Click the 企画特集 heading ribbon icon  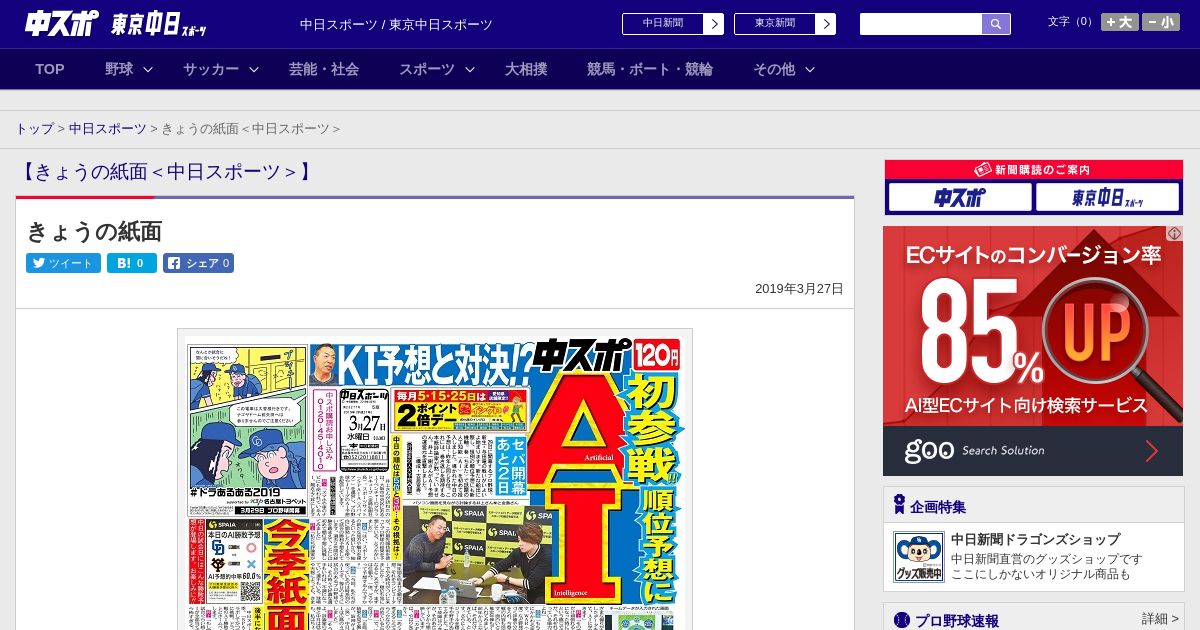click(x=899, y=505)
